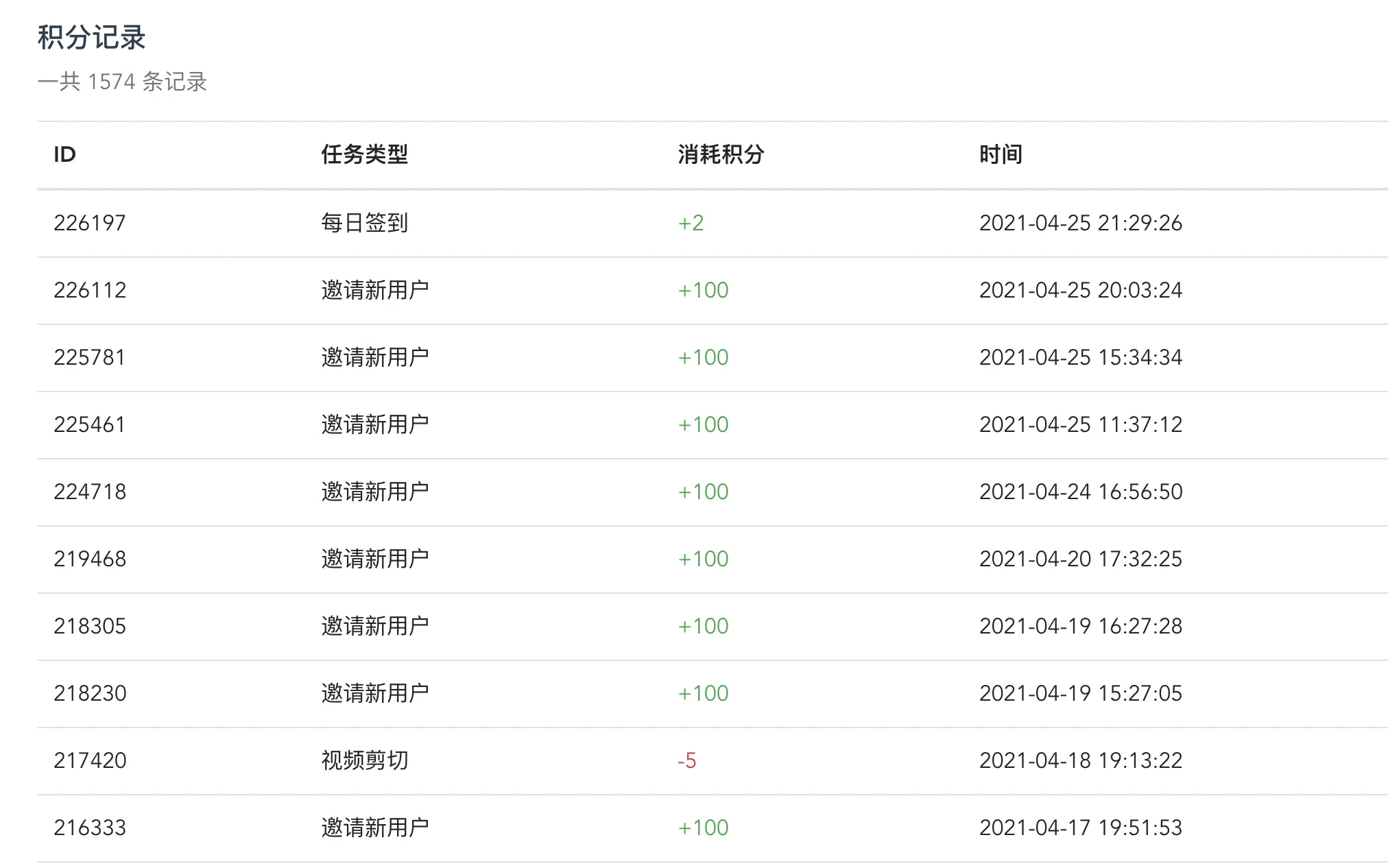Click the 每日签到 task type cell

click(364, 223)
